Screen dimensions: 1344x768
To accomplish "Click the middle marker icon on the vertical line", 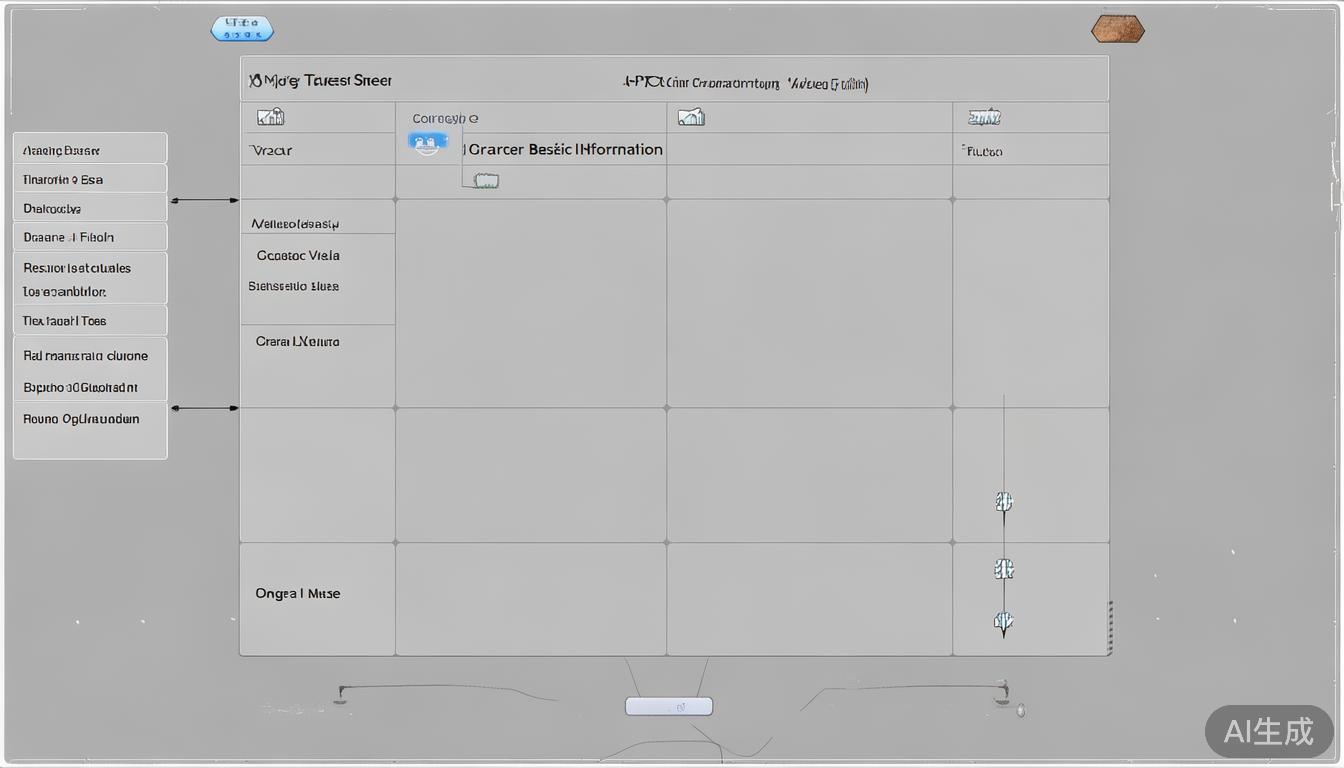I will [x=1004, y=569].
